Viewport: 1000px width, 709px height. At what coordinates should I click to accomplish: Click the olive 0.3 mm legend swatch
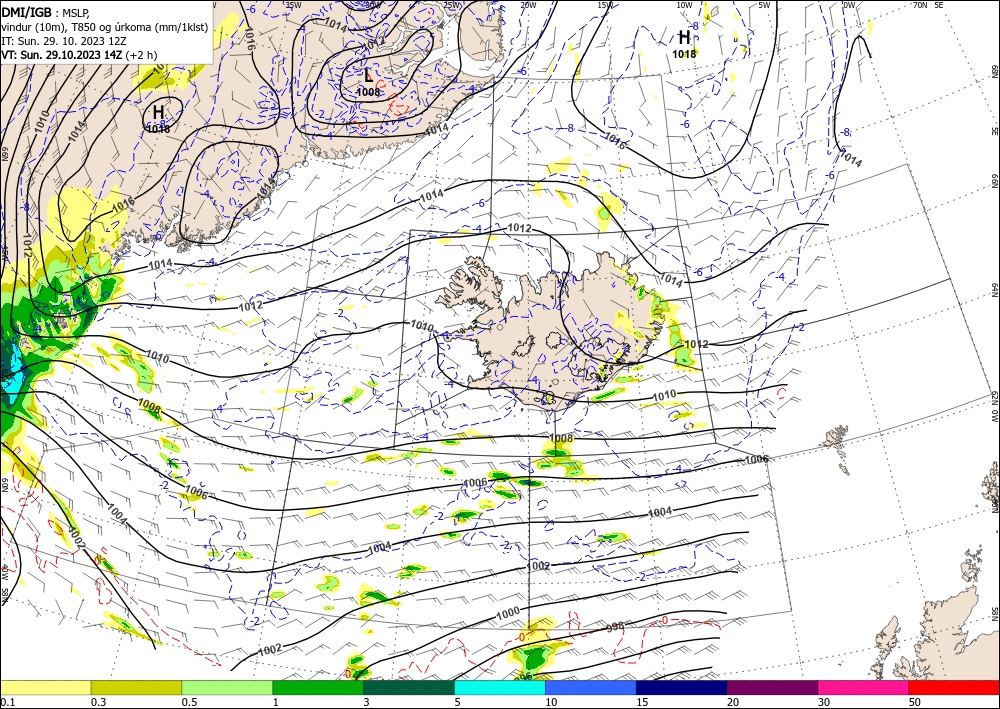click(136, 687)
